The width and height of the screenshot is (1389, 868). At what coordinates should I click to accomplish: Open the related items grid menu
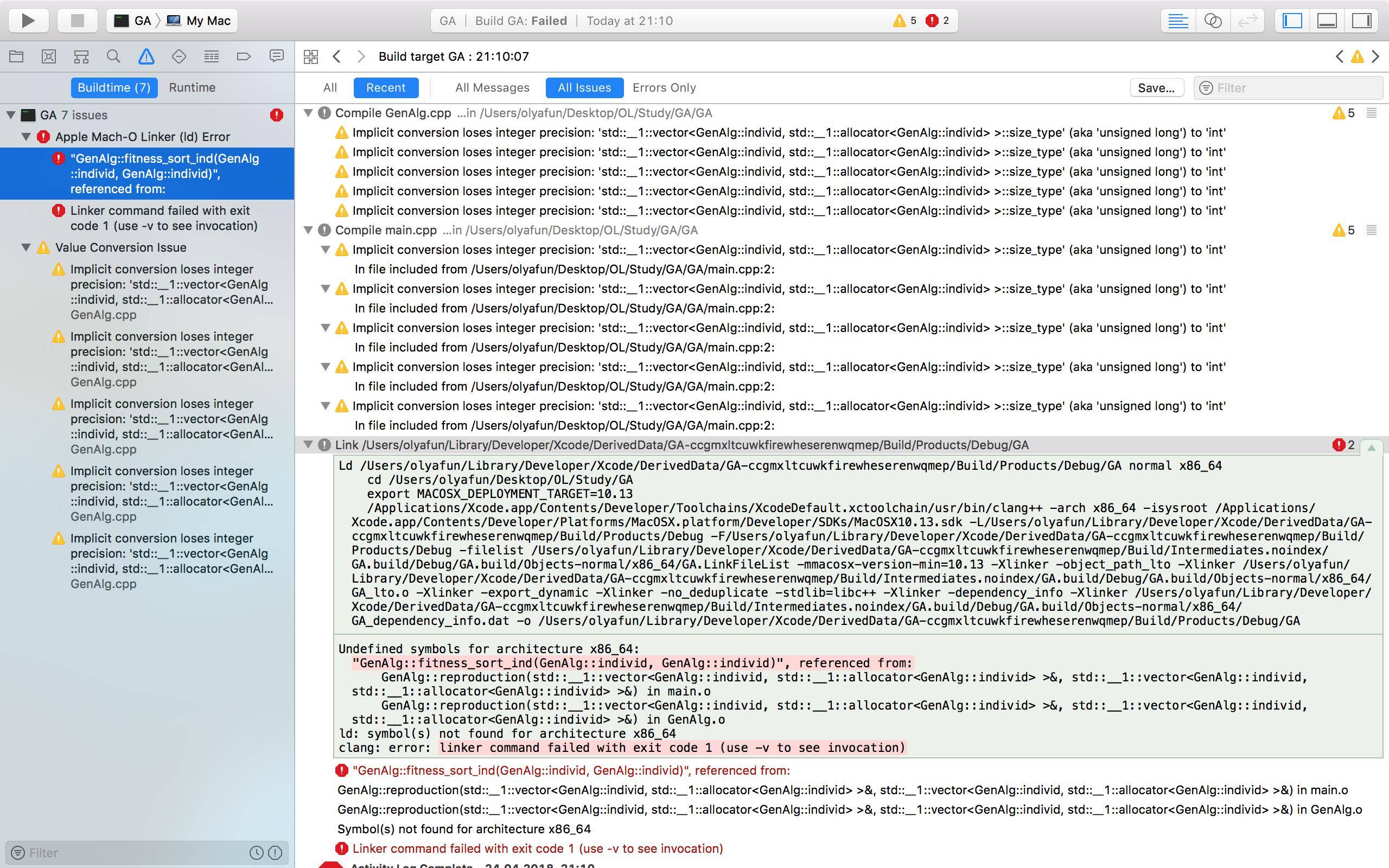tap(310, 56)
